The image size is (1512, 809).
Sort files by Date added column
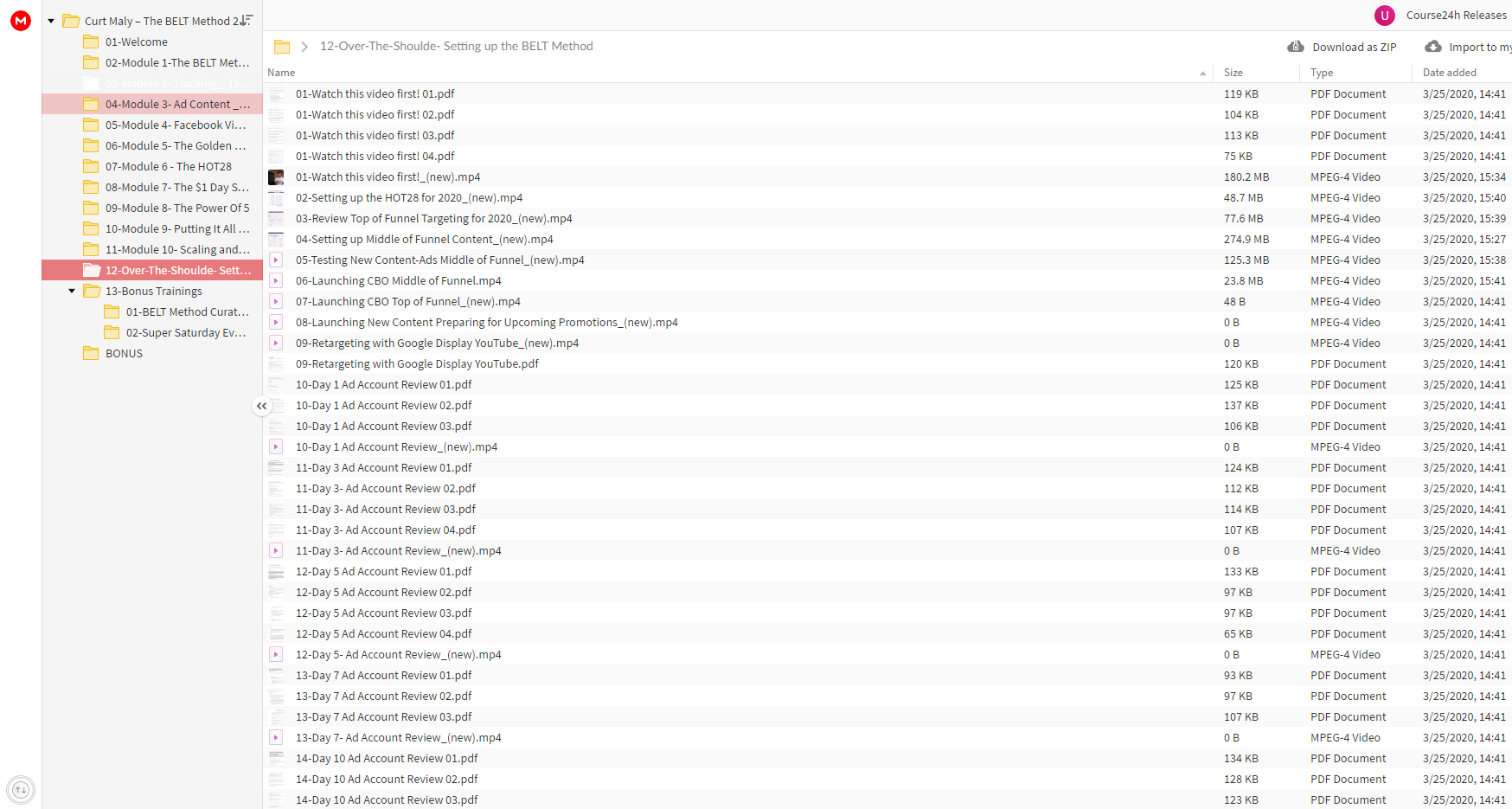tap(1450, 73)
